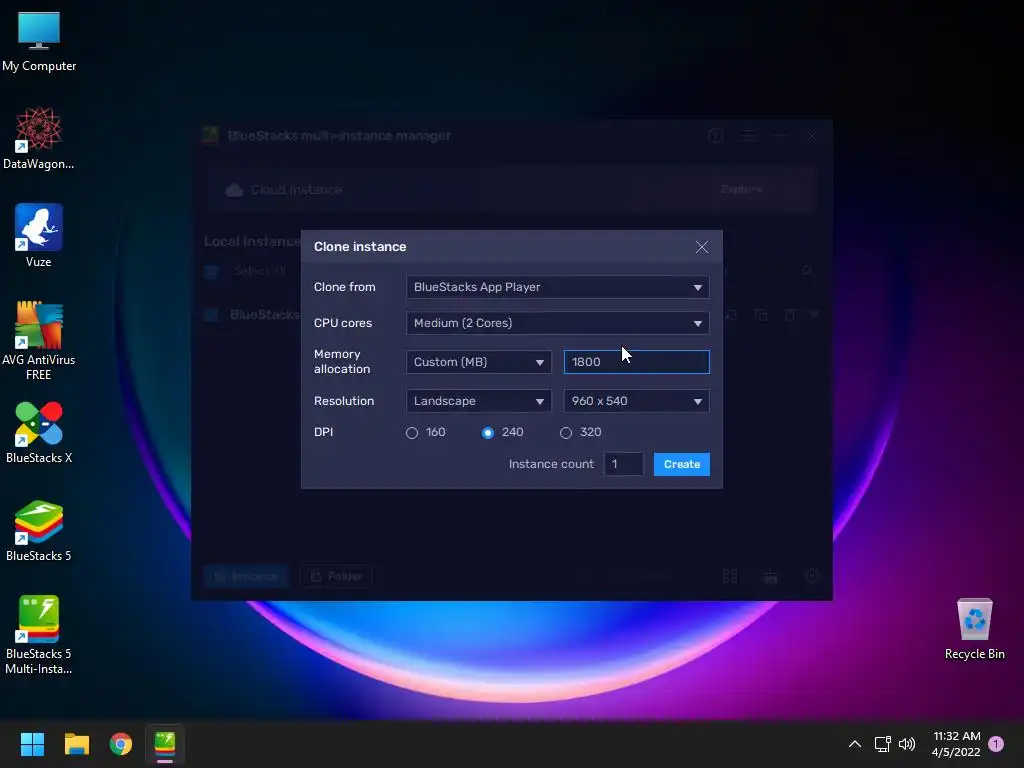Open network status in system tray
This screenshot has height=768, width=1024.
pyautogui.click(x=882, y=744)
